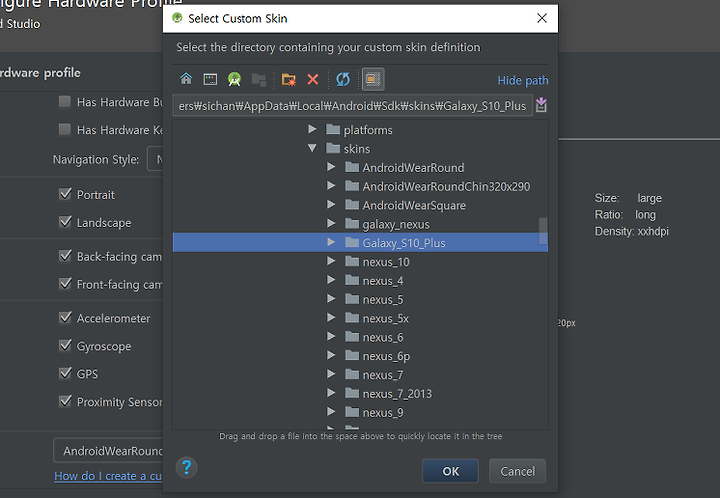The width and height of the screenshot is (720, 498).
Task: Go to home directory icon
Action: click(x=186, y=79)
